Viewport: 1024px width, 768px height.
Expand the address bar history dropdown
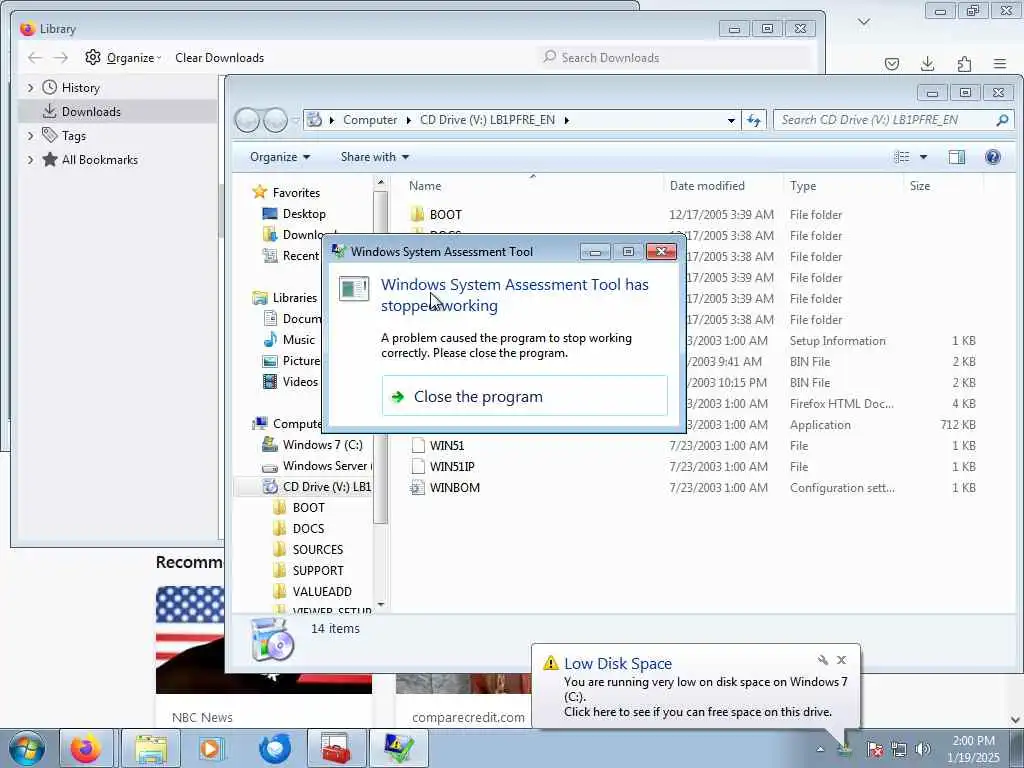731,120
